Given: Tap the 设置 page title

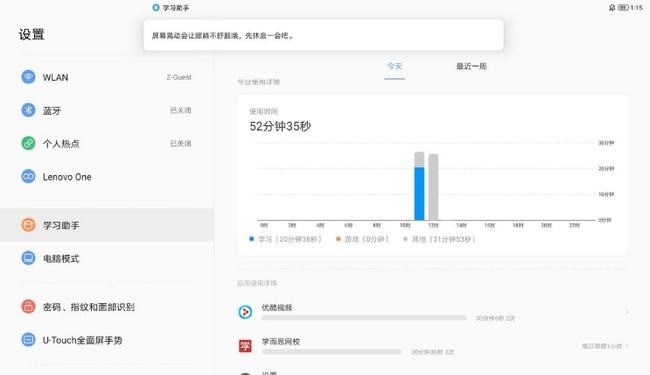Looking at the screenshot, I should click(x=32, y=34).
